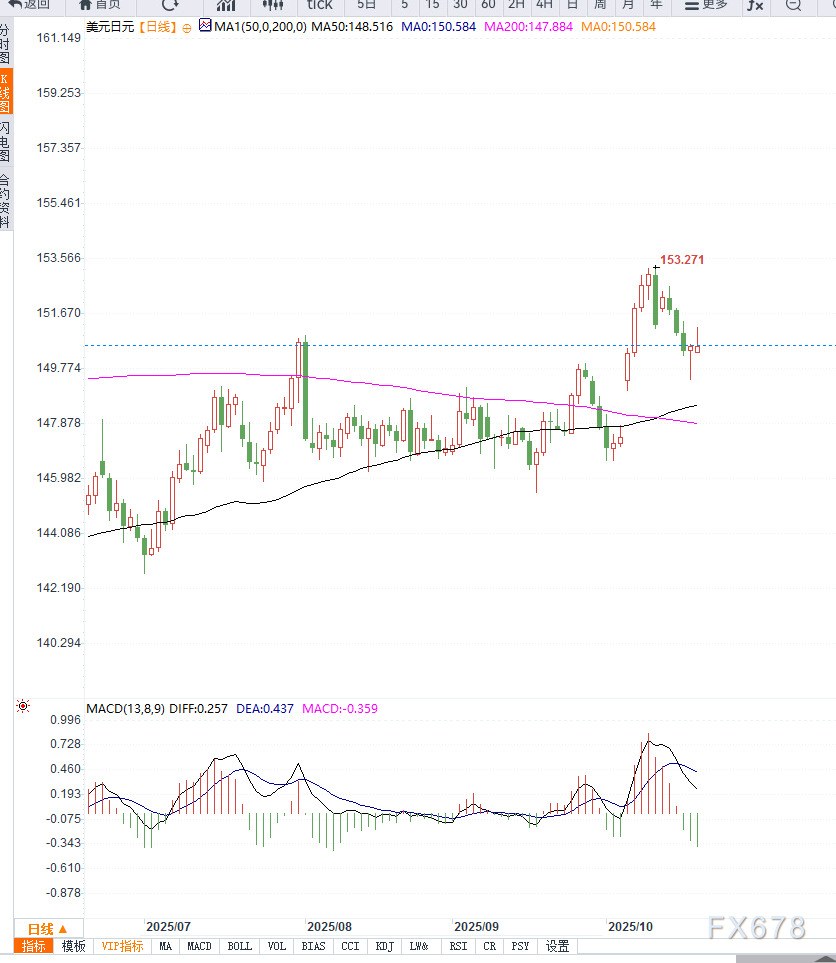Viewport: 836px width, 963px height.
Task: Switch to 分时图 side tab
Action: tap(6, 45)
